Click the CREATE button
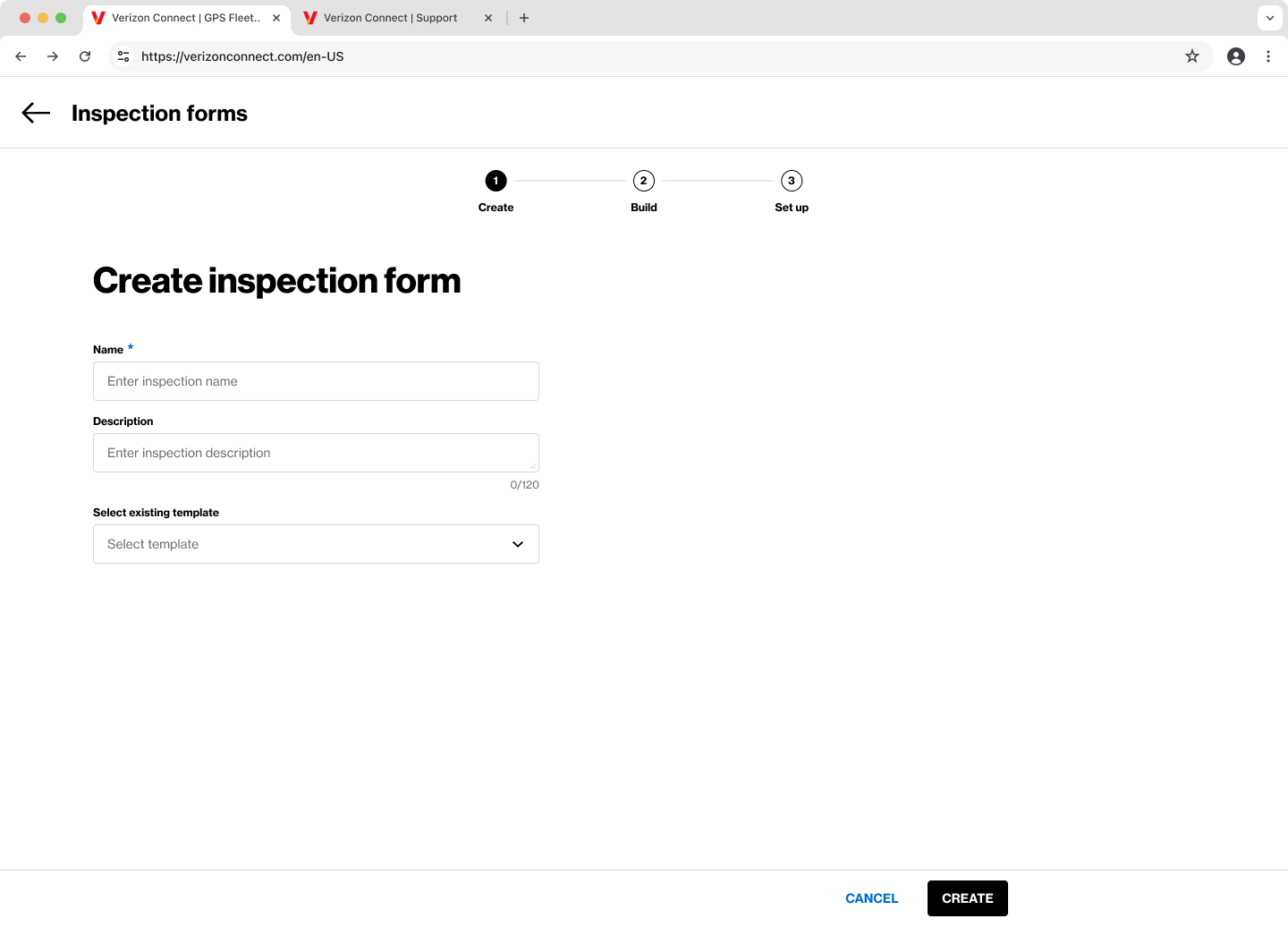This screenshot has width=1288, height=927. tap(967, 898)
